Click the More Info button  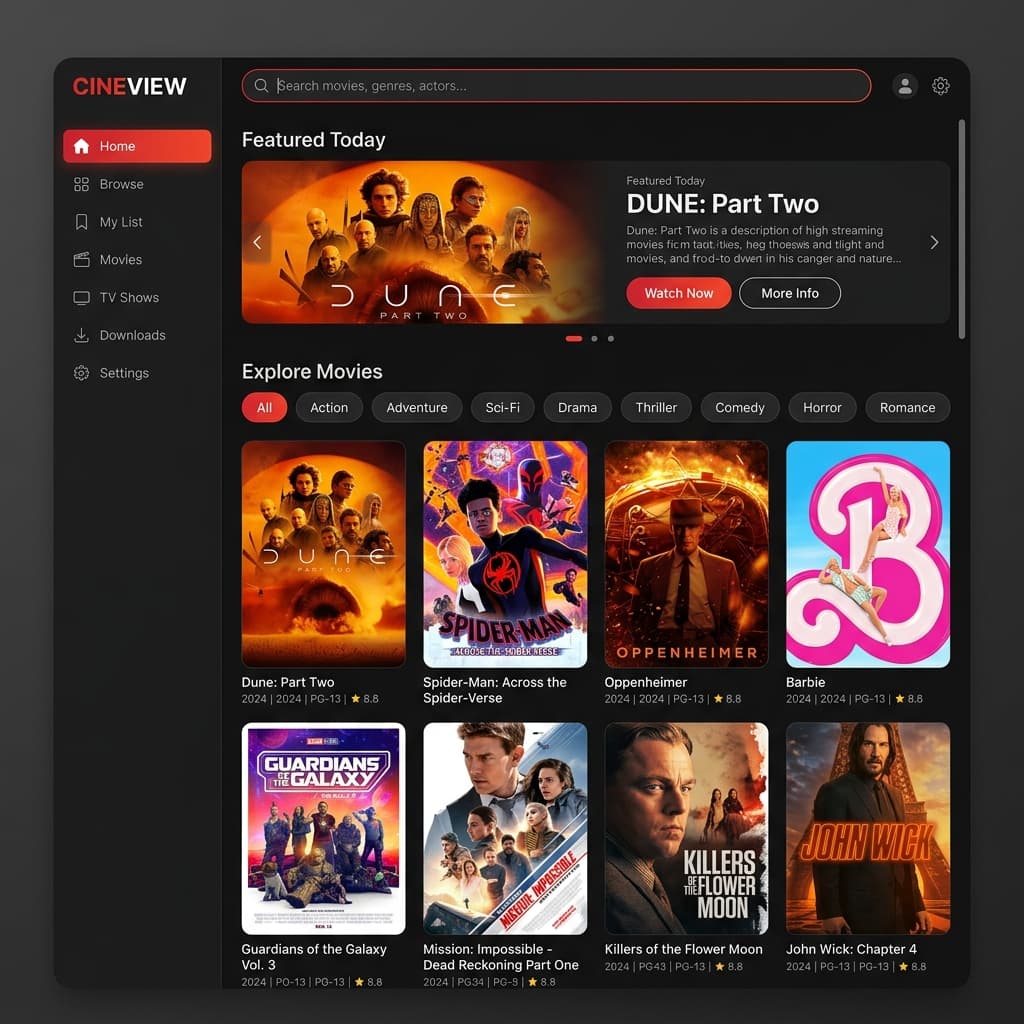[790, 293]
